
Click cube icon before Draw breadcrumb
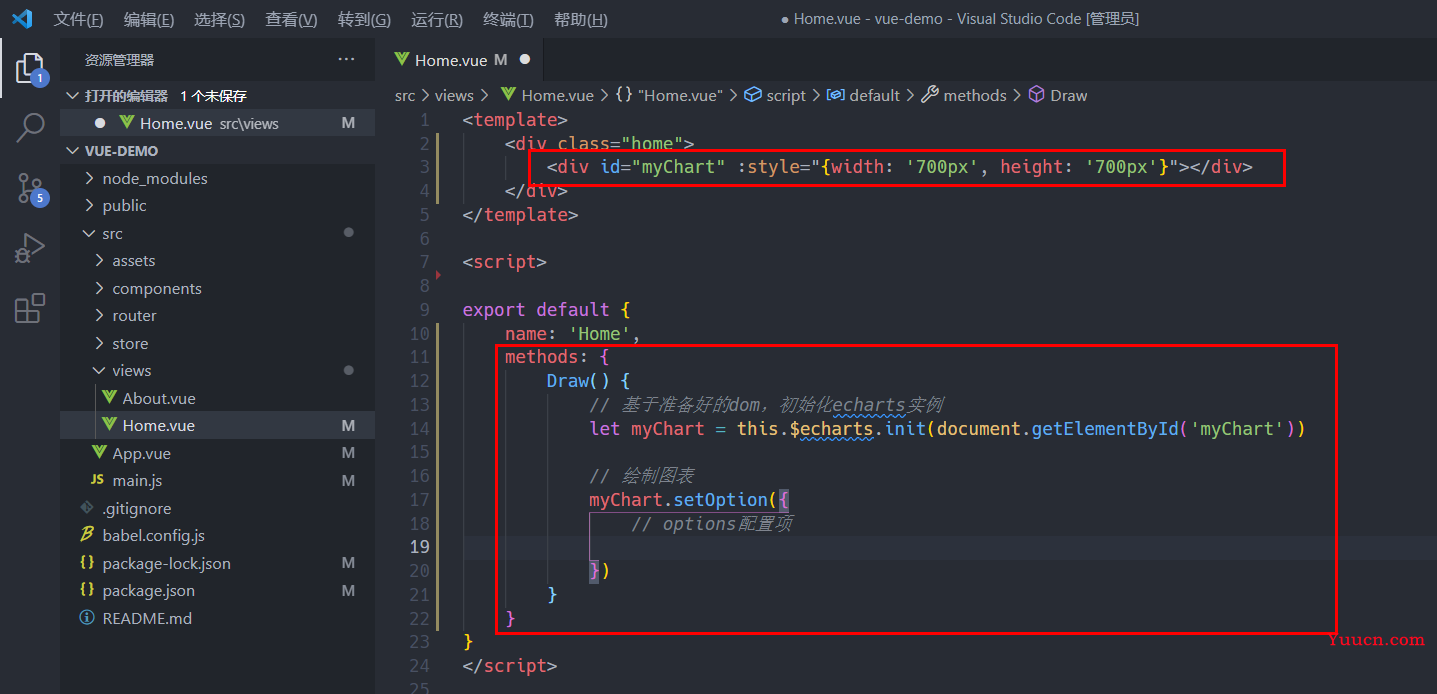[1036, 95]
